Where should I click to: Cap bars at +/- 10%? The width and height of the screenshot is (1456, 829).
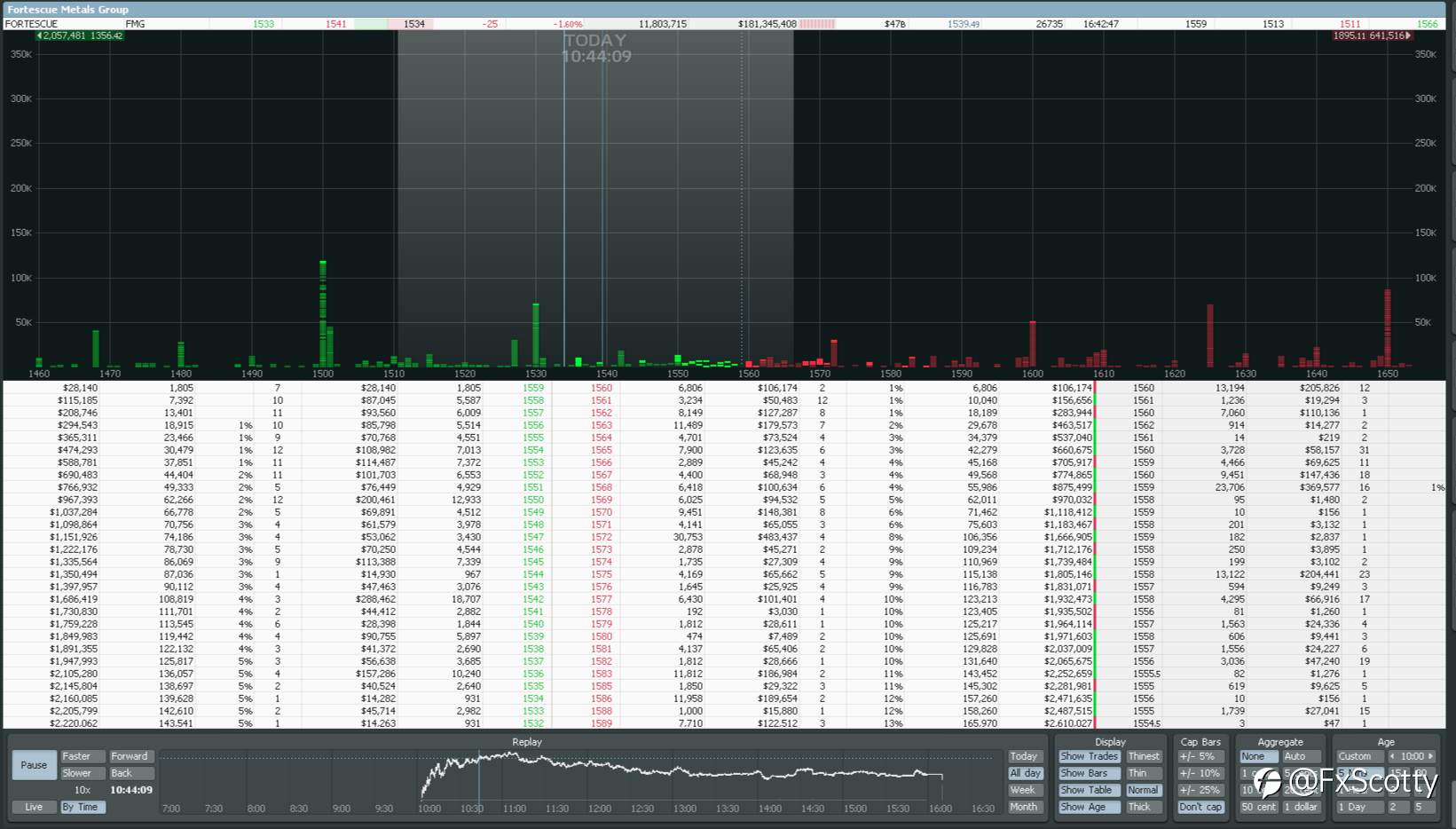click(1201, 773)
